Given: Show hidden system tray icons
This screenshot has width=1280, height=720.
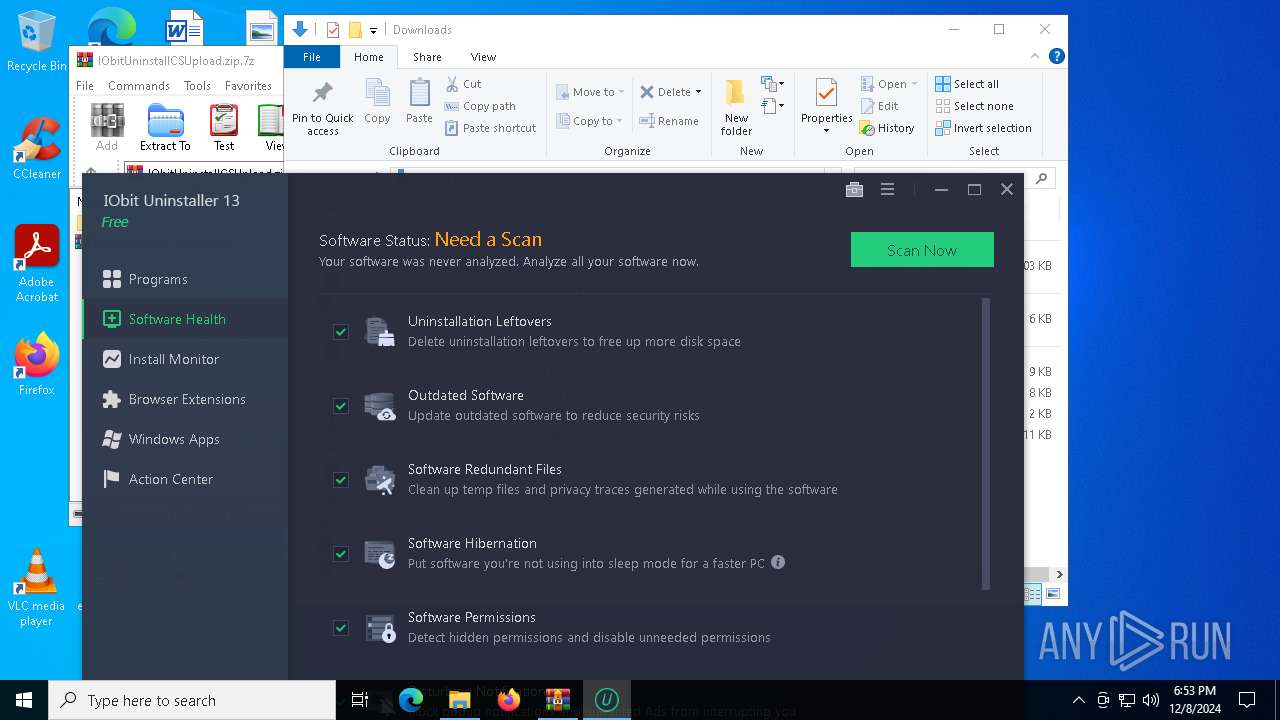Looking at the screenshot, I should [1078, 700].
